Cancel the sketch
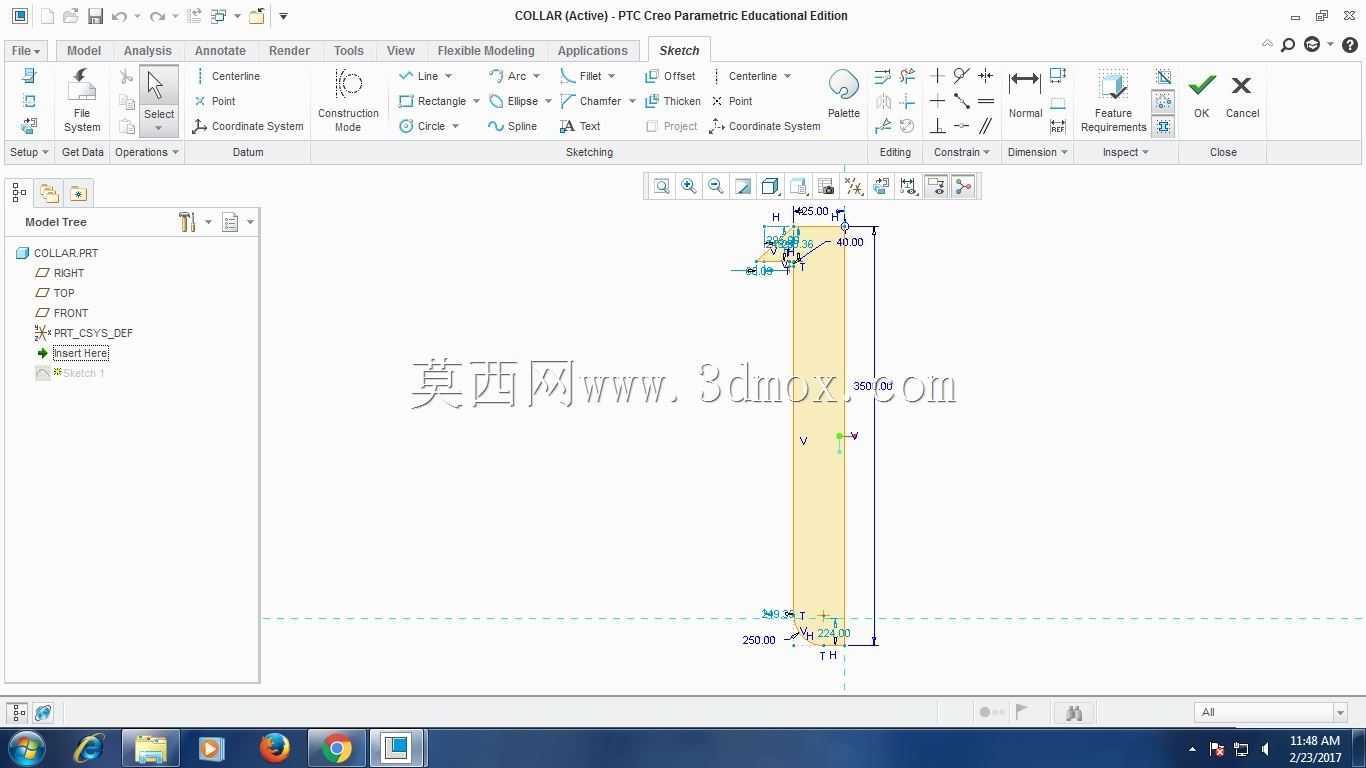The width and height of the screenshot is (1366, 768). (x=1242, y=96)
